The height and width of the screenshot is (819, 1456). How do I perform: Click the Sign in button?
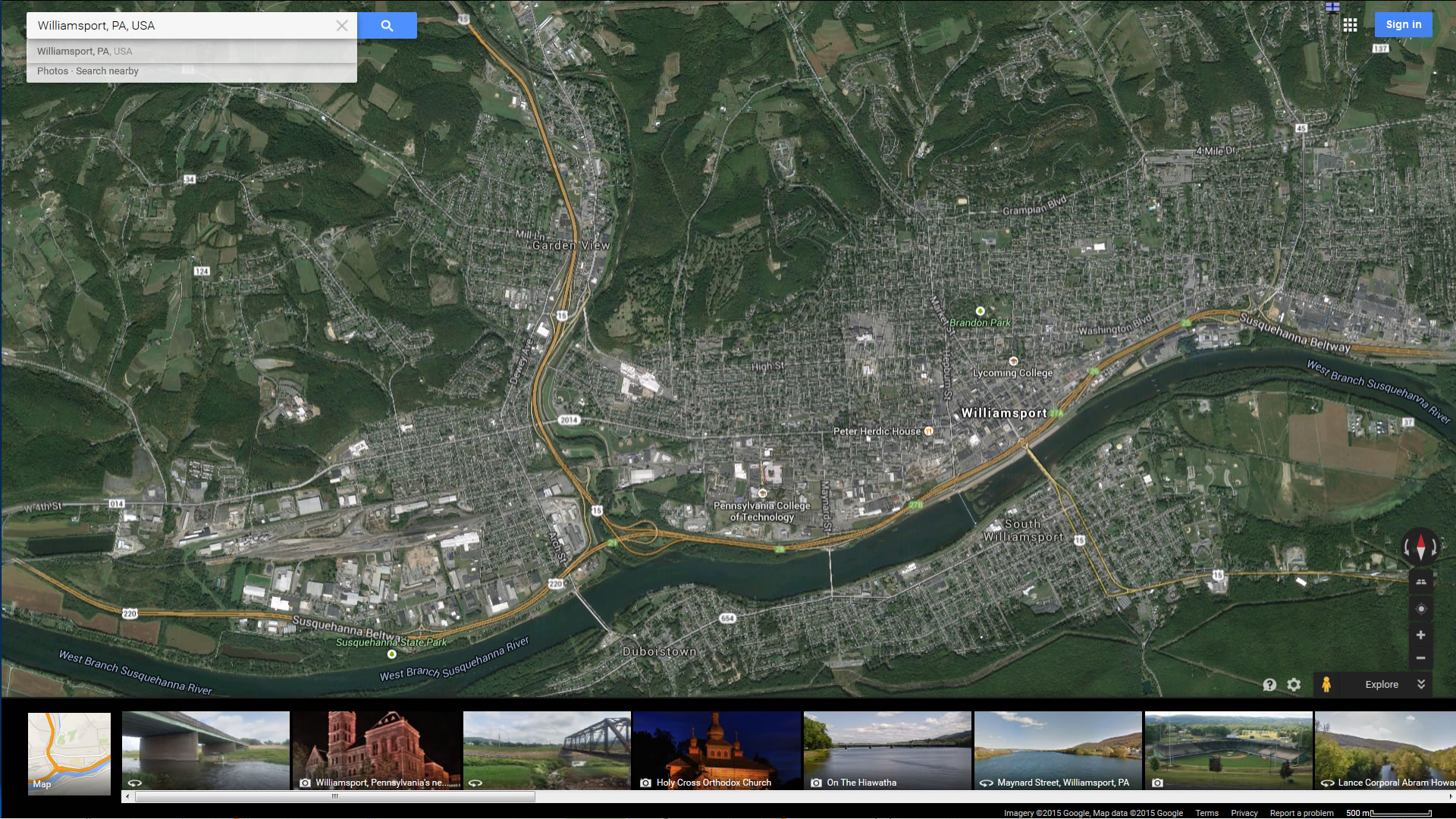1403,24
